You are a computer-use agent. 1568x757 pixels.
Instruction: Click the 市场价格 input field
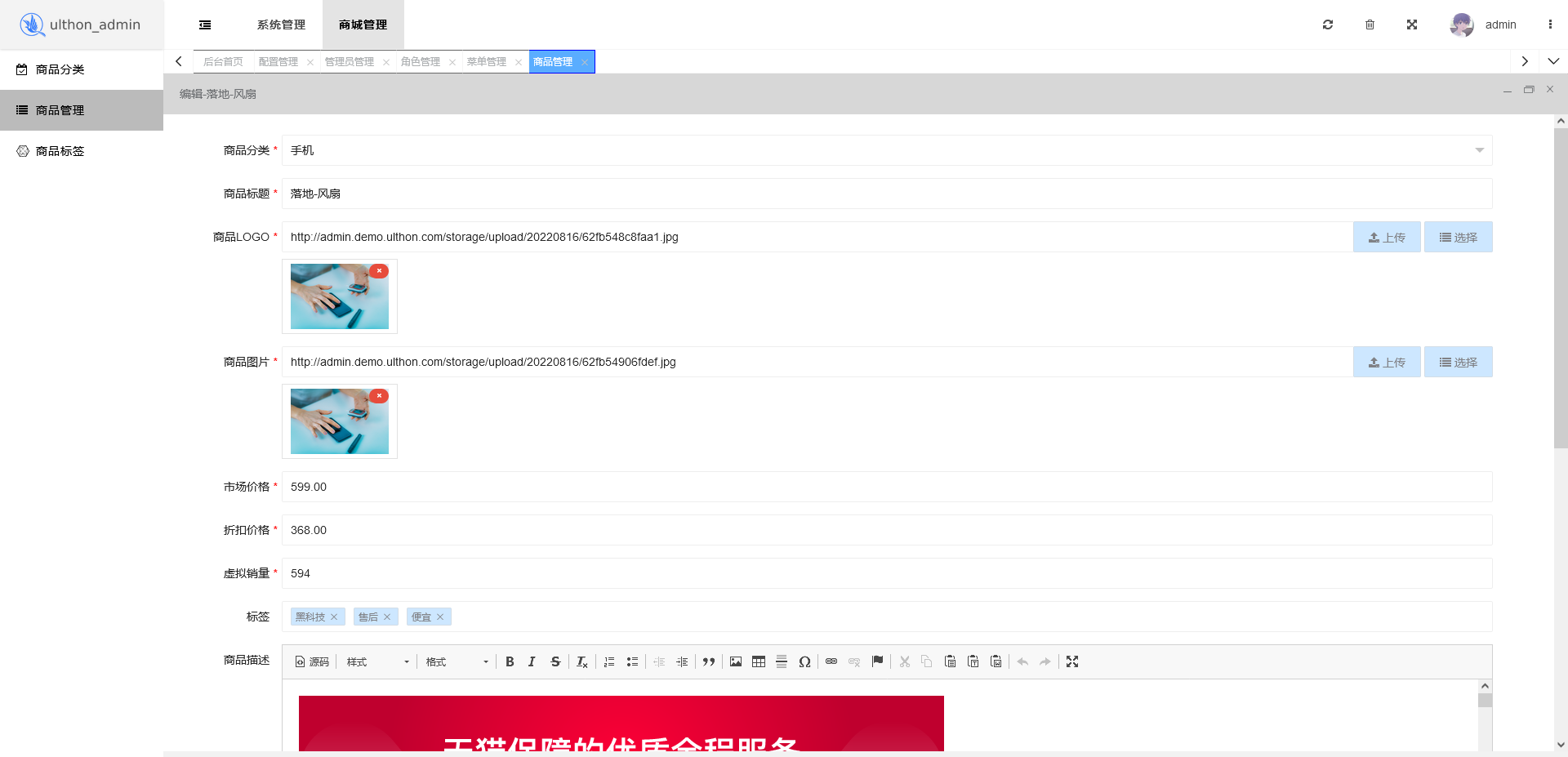887,487
